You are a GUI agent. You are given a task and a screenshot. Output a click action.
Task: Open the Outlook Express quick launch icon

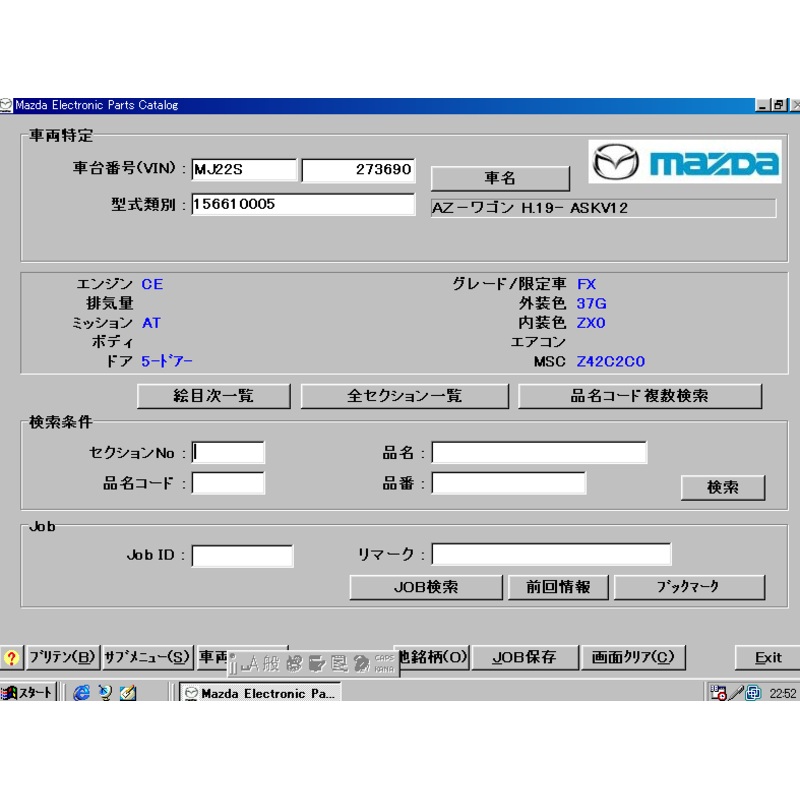pyautogui.click(x=105, y=692)
